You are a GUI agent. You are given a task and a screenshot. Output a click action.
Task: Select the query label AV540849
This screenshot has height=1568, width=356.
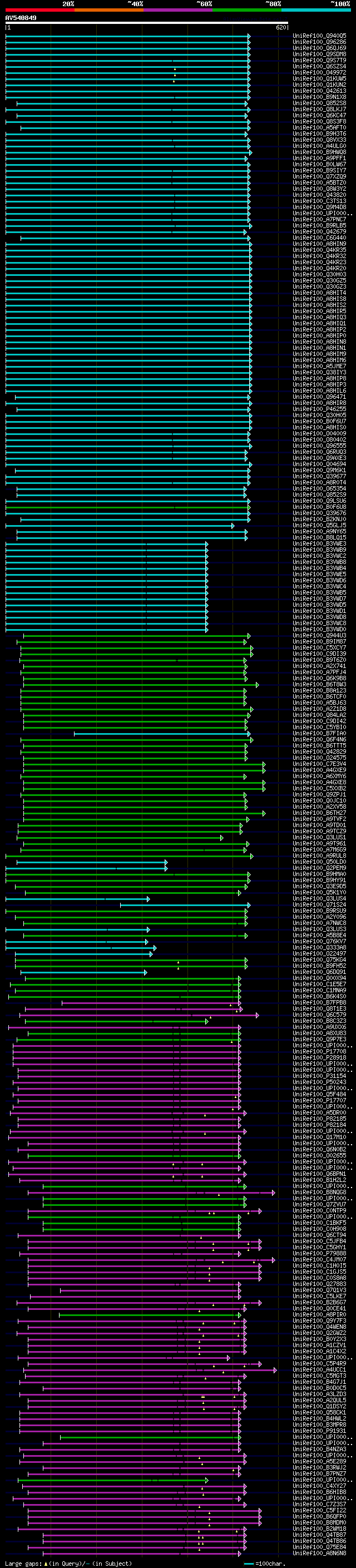click(x=21, y=18)
